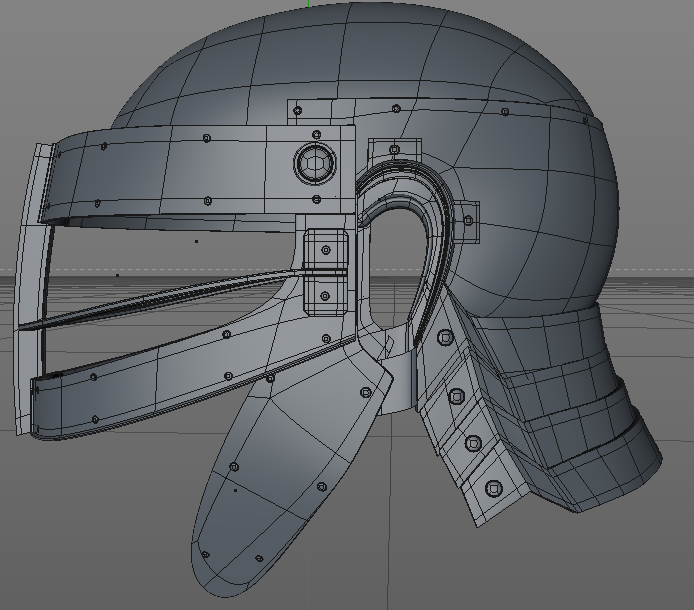The width and height of the screenshot is (694, 610).
Task: Select the round pivot knob on upper visor band
Action: pos(315,163)
